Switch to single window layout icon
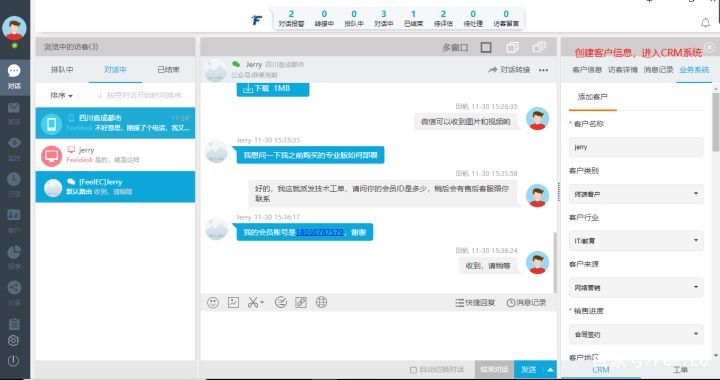Screen dimensions: 720x380 (x=486, y=47)
